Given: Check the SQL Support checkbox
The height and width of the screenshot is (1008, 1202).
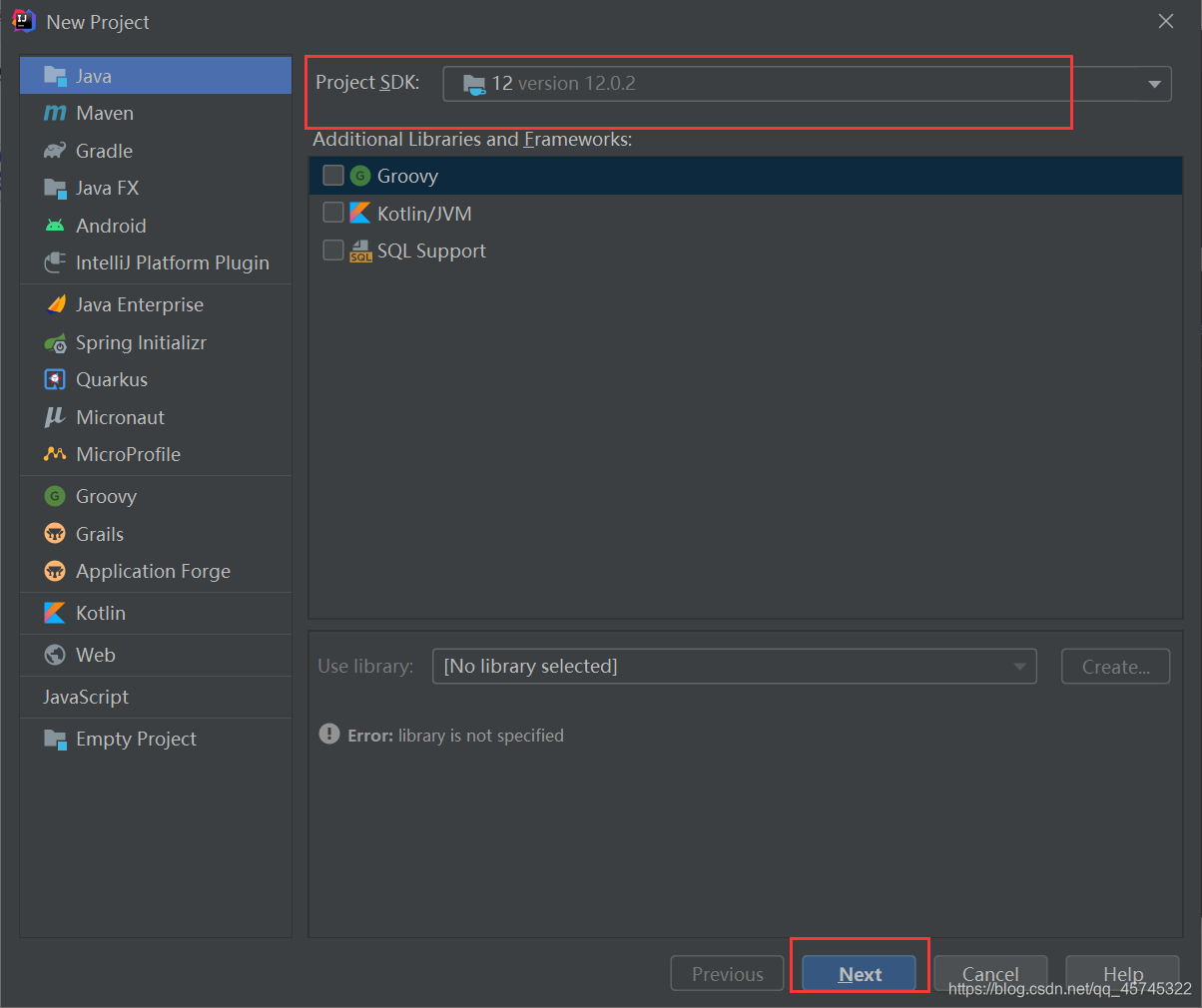Looking at the screenshot, I should coord(333,250).
